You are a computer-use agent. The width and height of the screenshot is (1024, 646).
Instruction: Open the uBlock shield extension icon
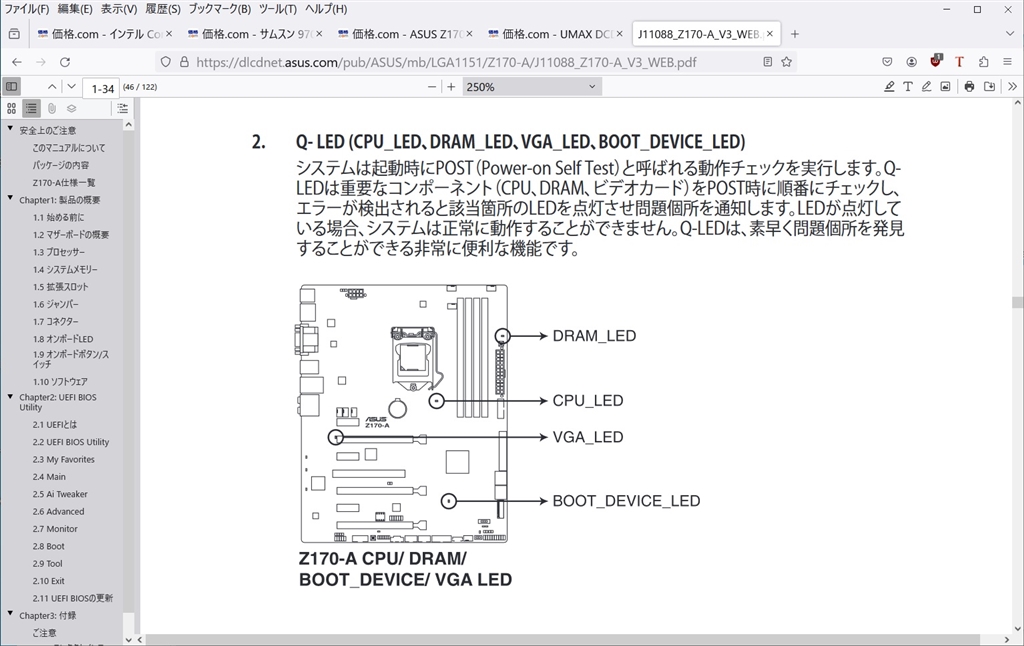tap(936, 61)
